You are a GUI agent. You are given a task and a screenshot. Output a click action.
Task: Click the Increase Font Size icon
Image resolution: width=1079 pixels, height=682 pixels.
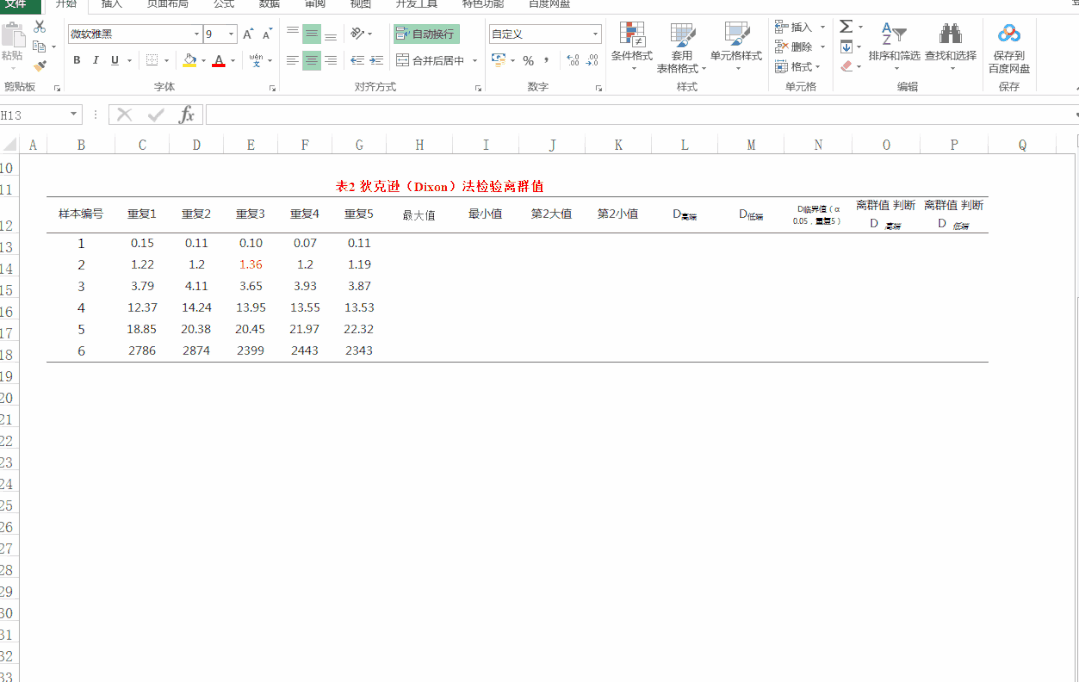click(x=248, y=34)
